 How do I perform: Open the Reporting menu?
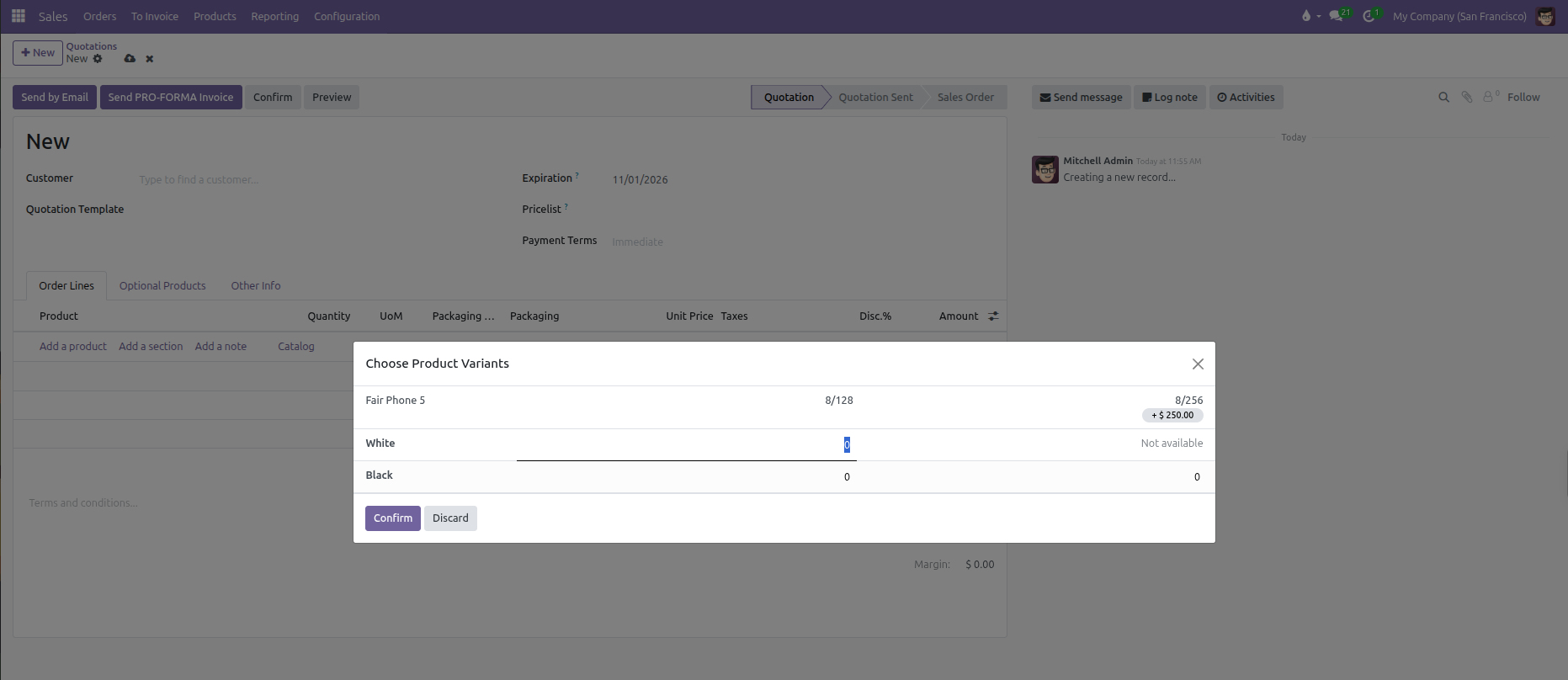[274, 16]
